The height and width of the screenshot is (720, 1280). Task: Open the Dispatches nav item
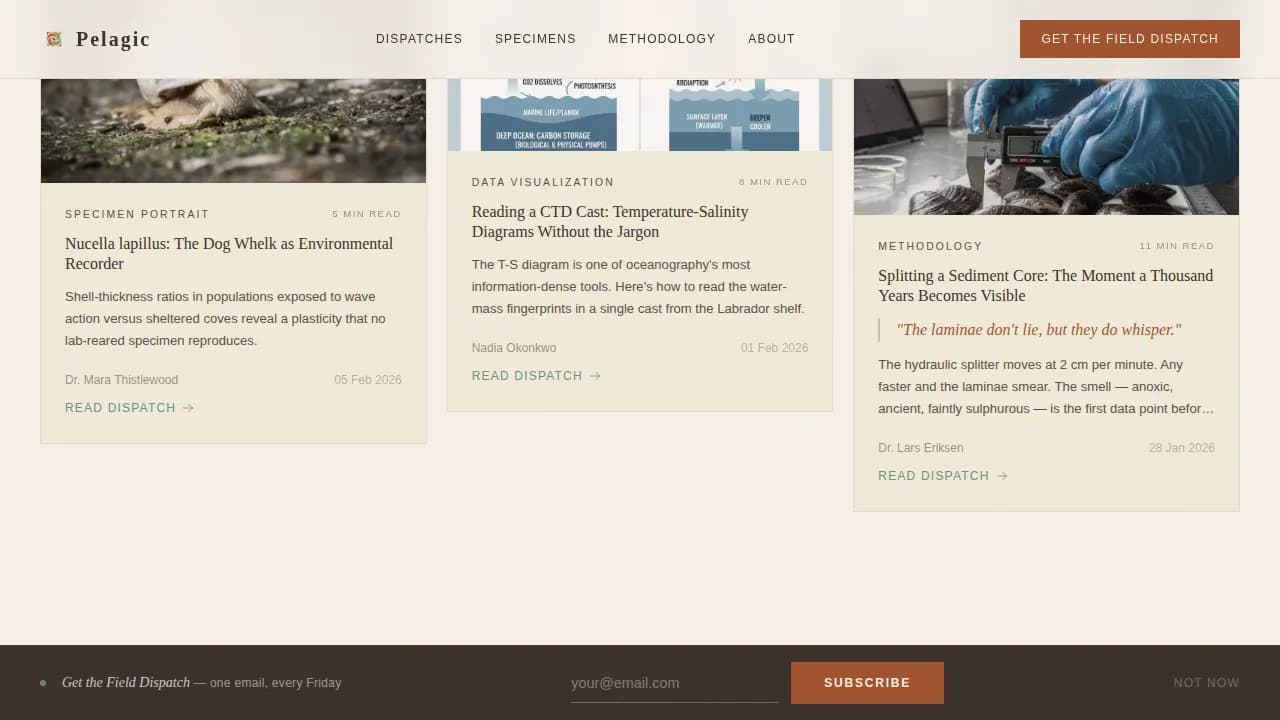point(419,39)
